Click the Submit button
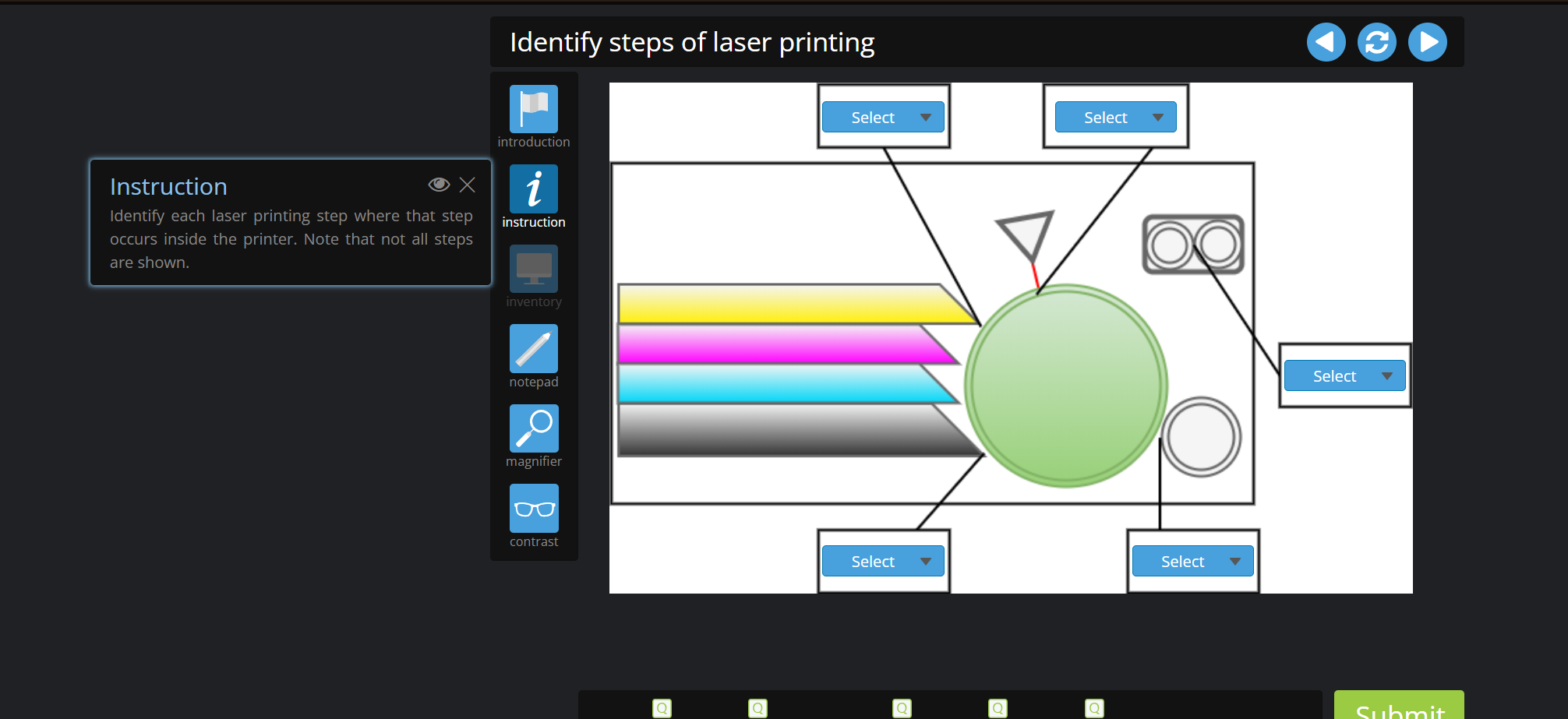Image resolution: width=1568 pixels, height=719 pixels. [1399, 709]
